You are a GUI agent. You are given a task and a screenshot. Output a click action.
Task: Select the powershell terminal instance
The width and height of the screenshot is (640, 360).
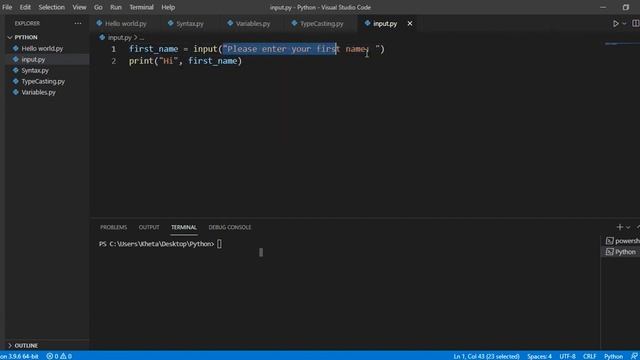pos(622,241)
